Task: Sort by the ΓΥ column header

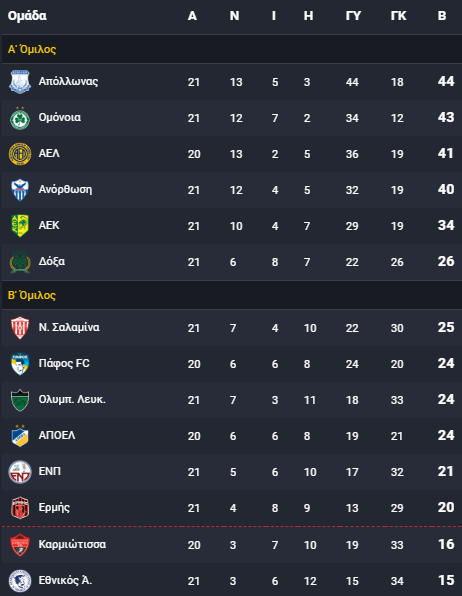Action: click(x=353, y=16)
